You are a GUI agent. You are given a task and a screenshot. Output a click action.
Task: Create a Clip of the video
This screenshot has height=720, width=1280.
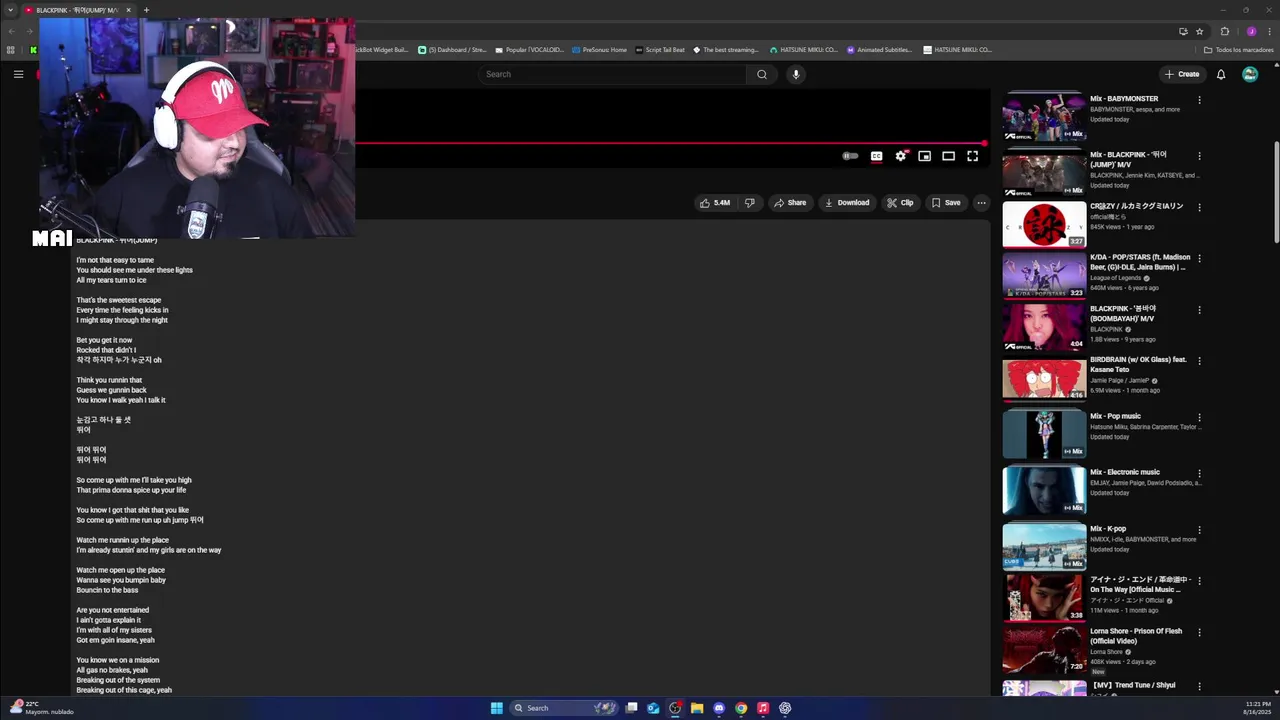click(900, 203)
